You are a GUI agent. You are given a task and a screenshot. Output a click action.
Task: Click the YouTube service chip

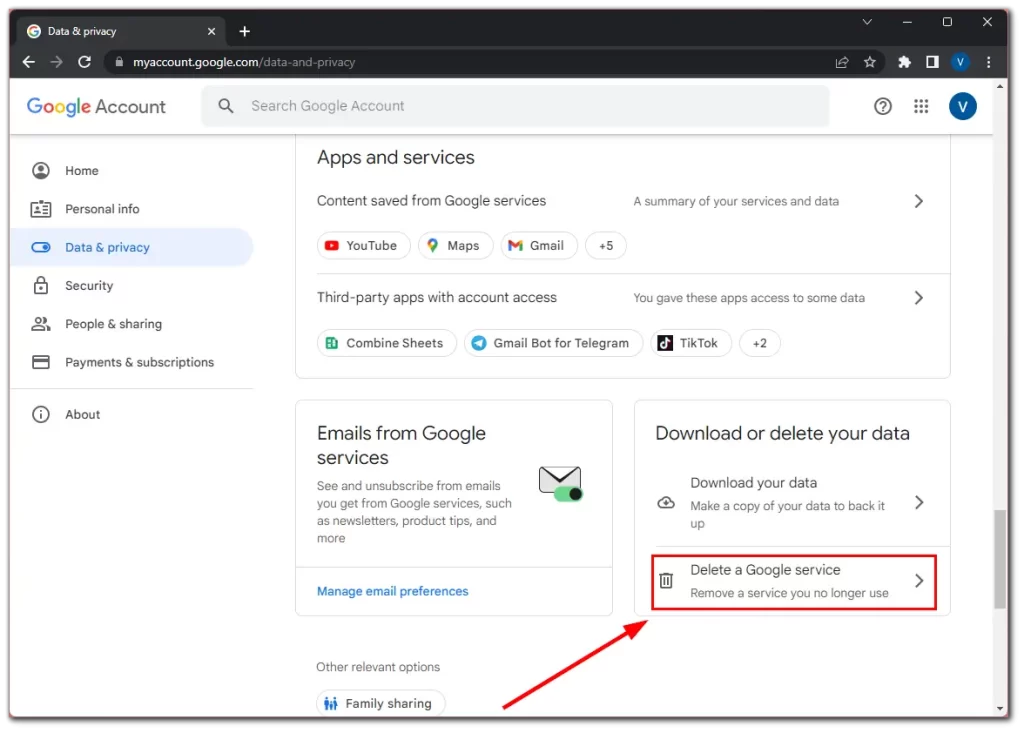(363, 246)
